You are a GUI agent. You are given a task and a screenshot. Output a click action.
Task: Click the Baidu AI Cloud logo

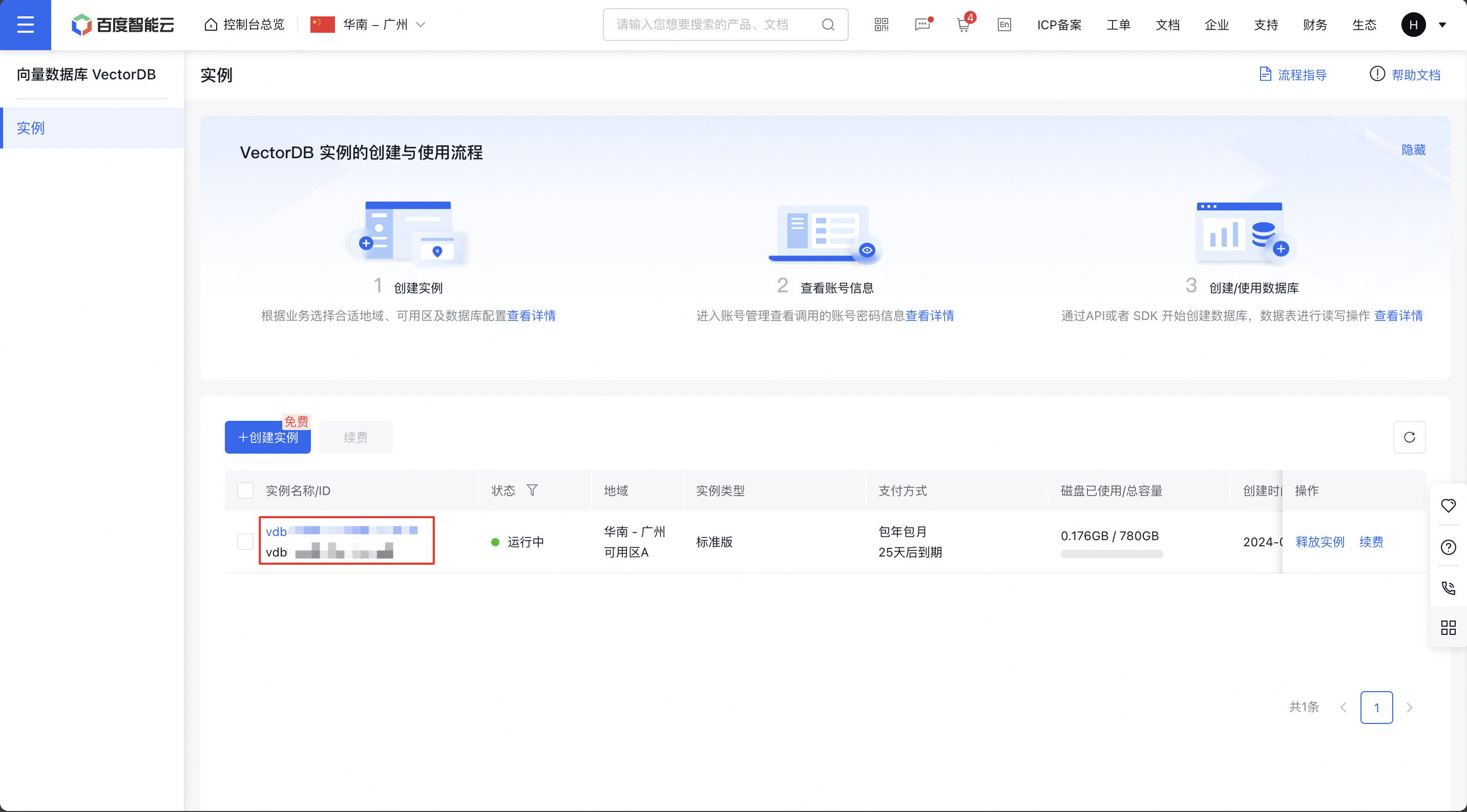pyautogui.click(x=122, y=25)
